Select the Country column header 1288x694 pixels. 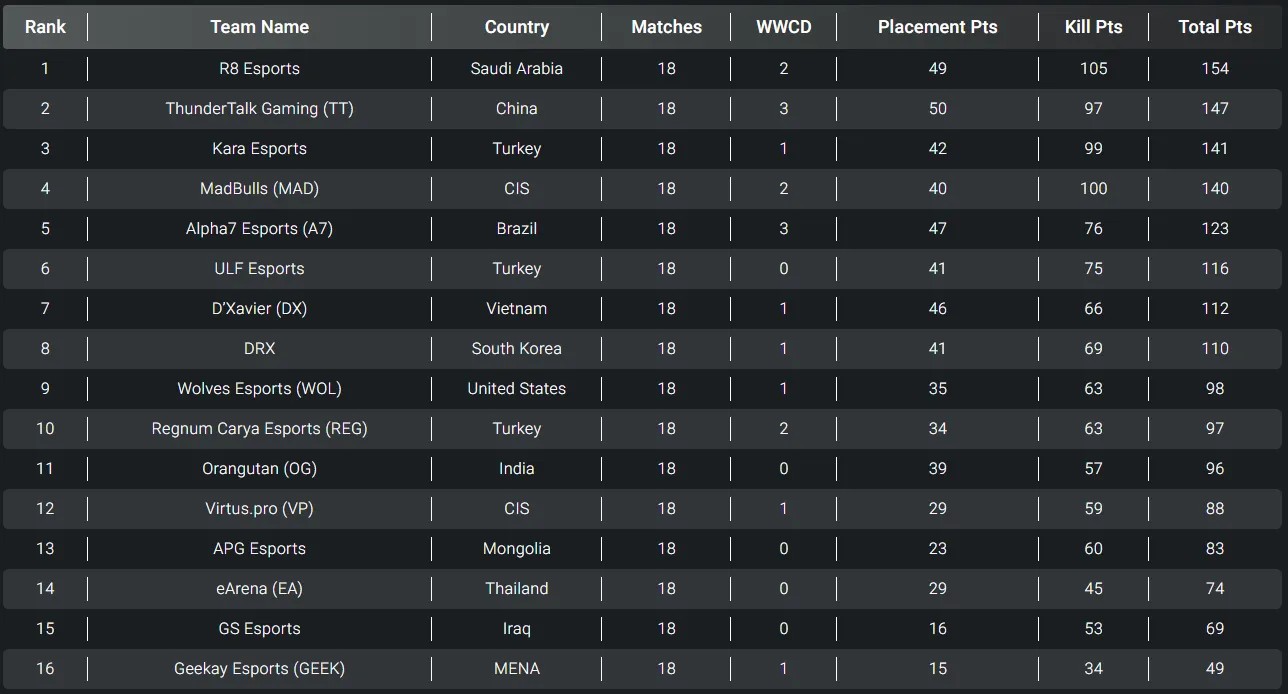(x=516, y=27)
